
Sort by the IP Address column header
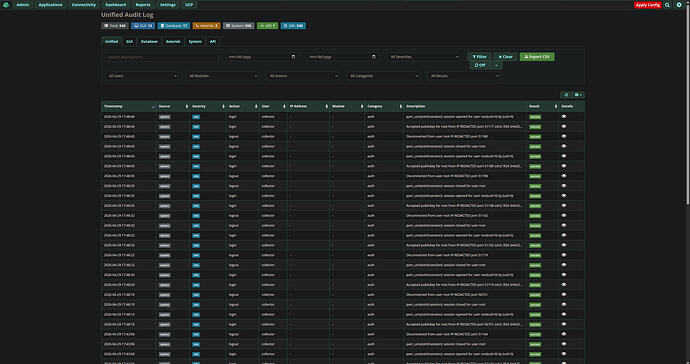coord(308,107)
